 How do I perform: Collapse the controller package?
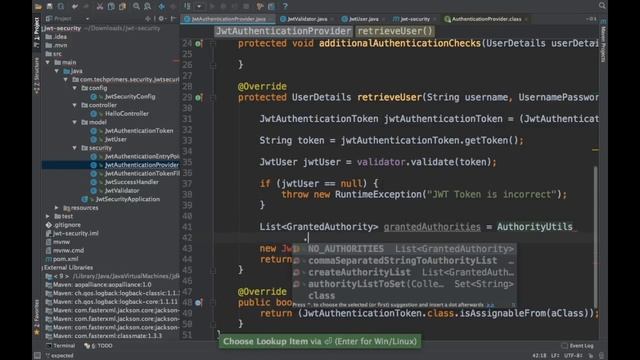point(75,105)
